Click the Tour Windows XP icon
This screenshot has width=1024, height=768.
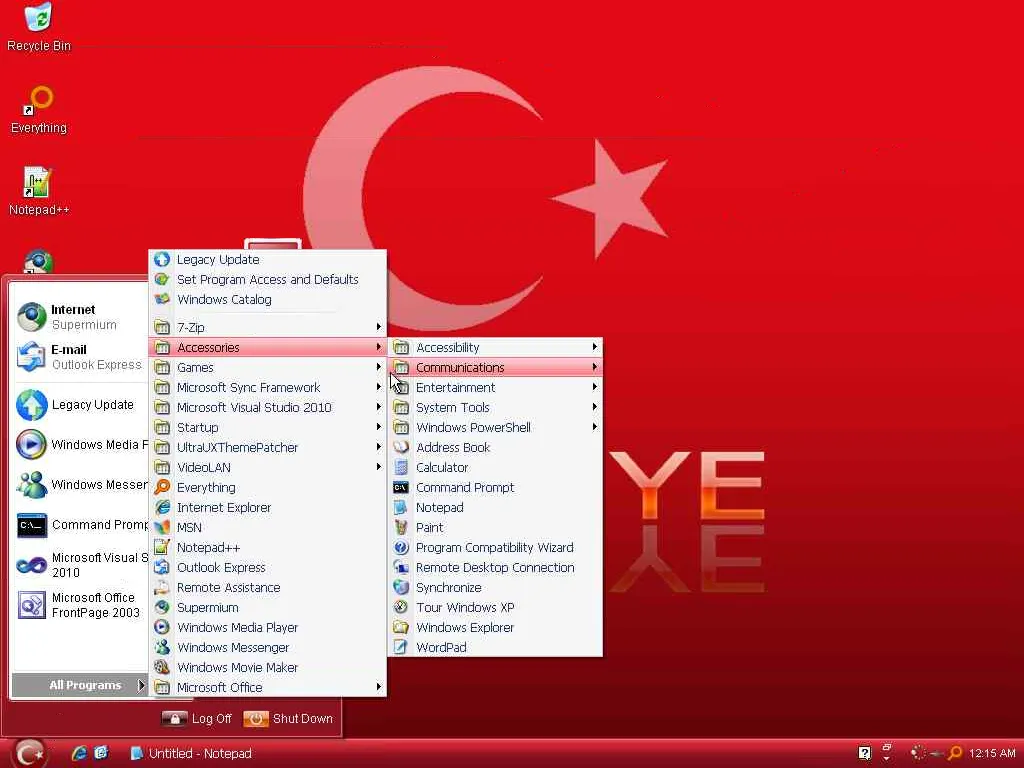401,607
